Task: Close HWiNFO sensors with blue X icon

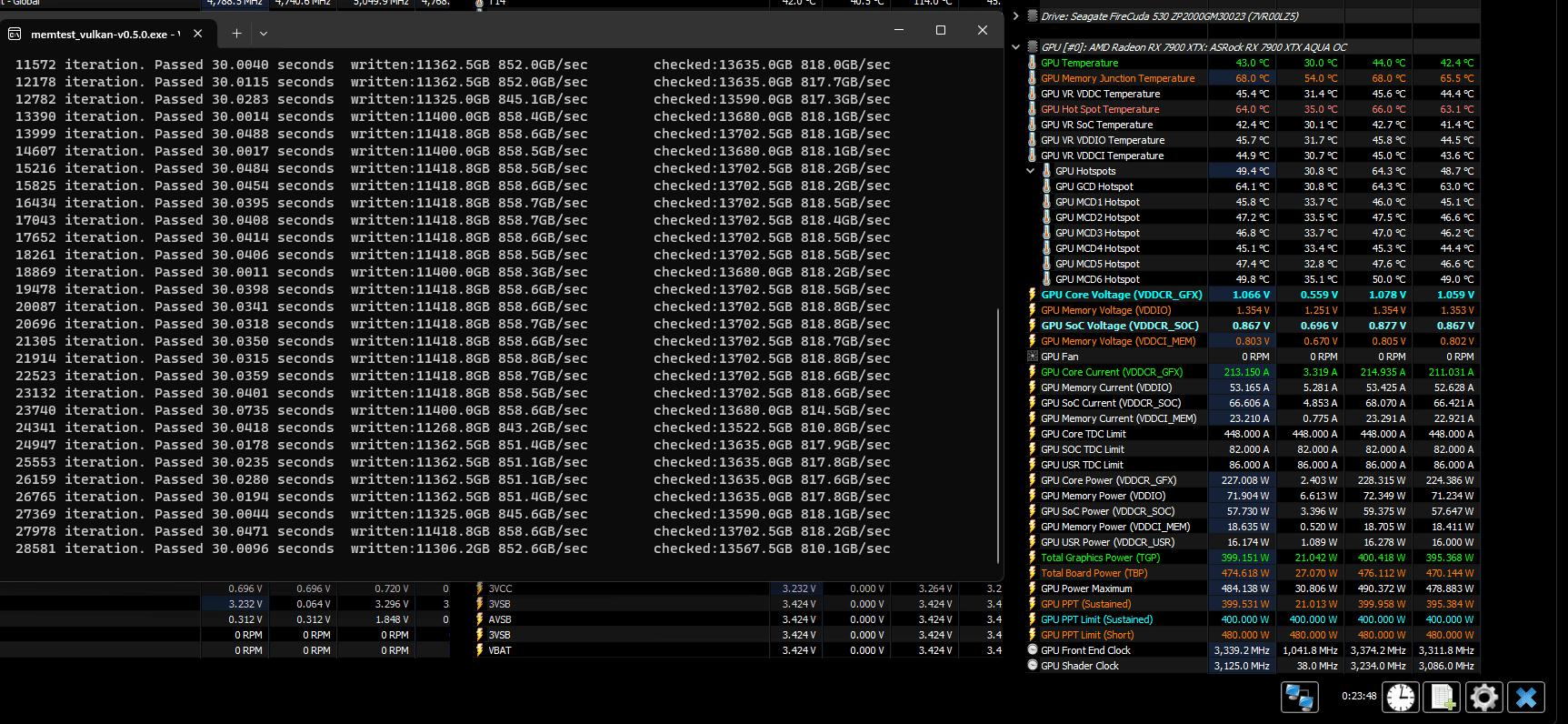Action: pyautogui.click(x=1526, y=698)
